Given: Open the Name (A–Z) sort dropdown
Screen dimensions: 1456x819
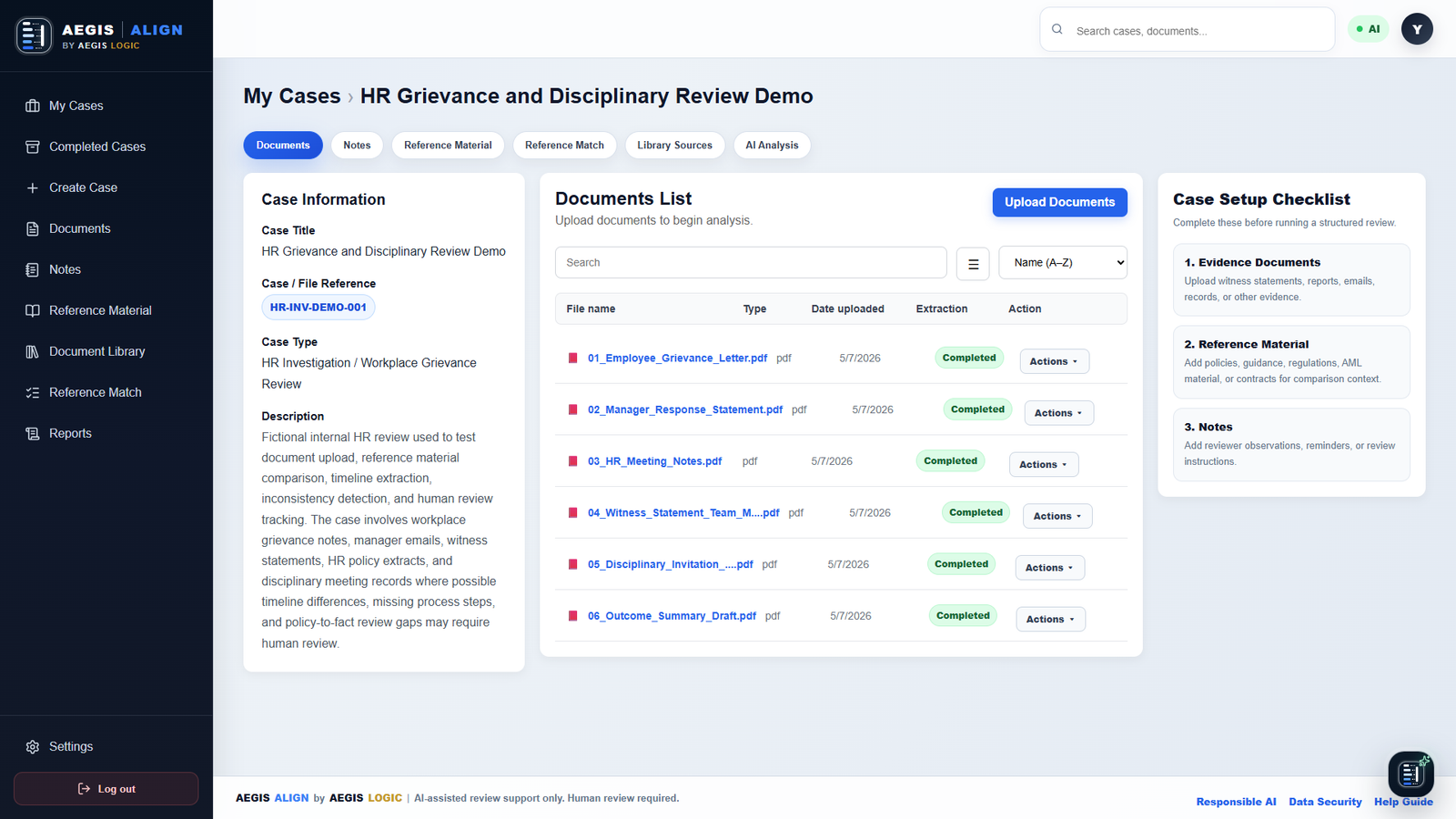Looking at the screenshot, I should [1063, 262].
